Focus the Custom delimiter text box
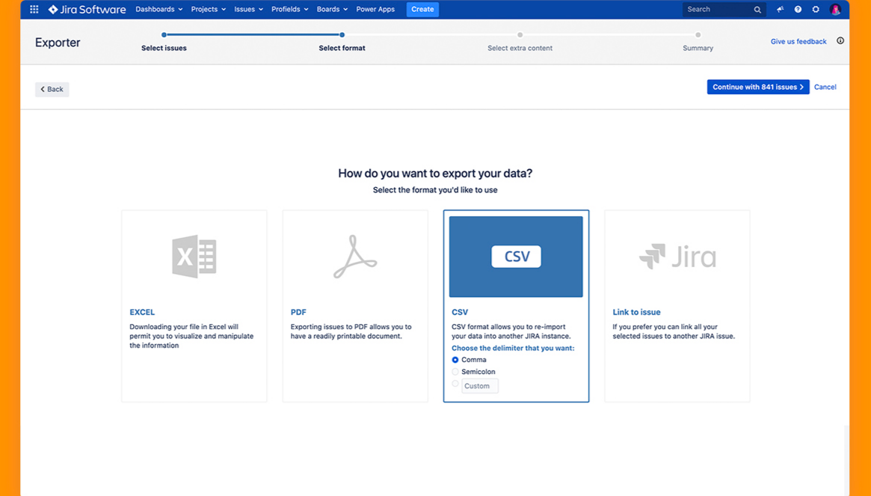This screenshot has height=496, width=871. tap(480, 386)
